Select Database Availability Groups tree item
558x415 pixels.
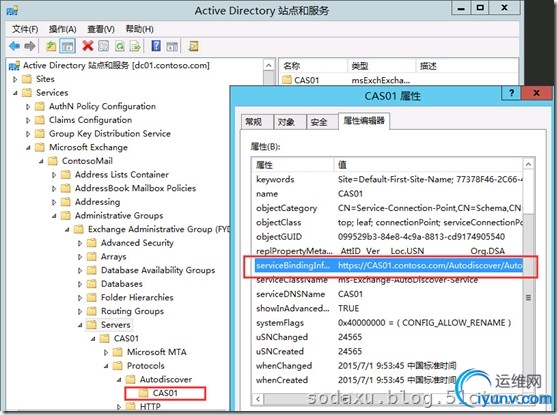click(158, 270)
